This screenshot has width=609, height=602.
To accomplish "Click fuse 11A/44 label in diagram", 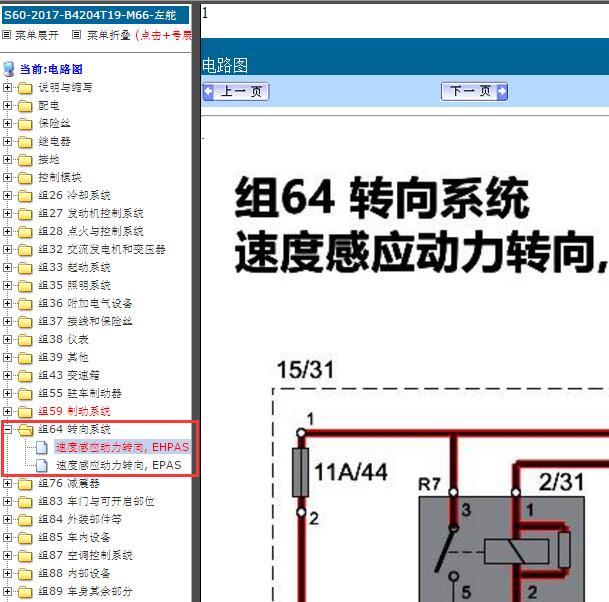I will 350,472.
